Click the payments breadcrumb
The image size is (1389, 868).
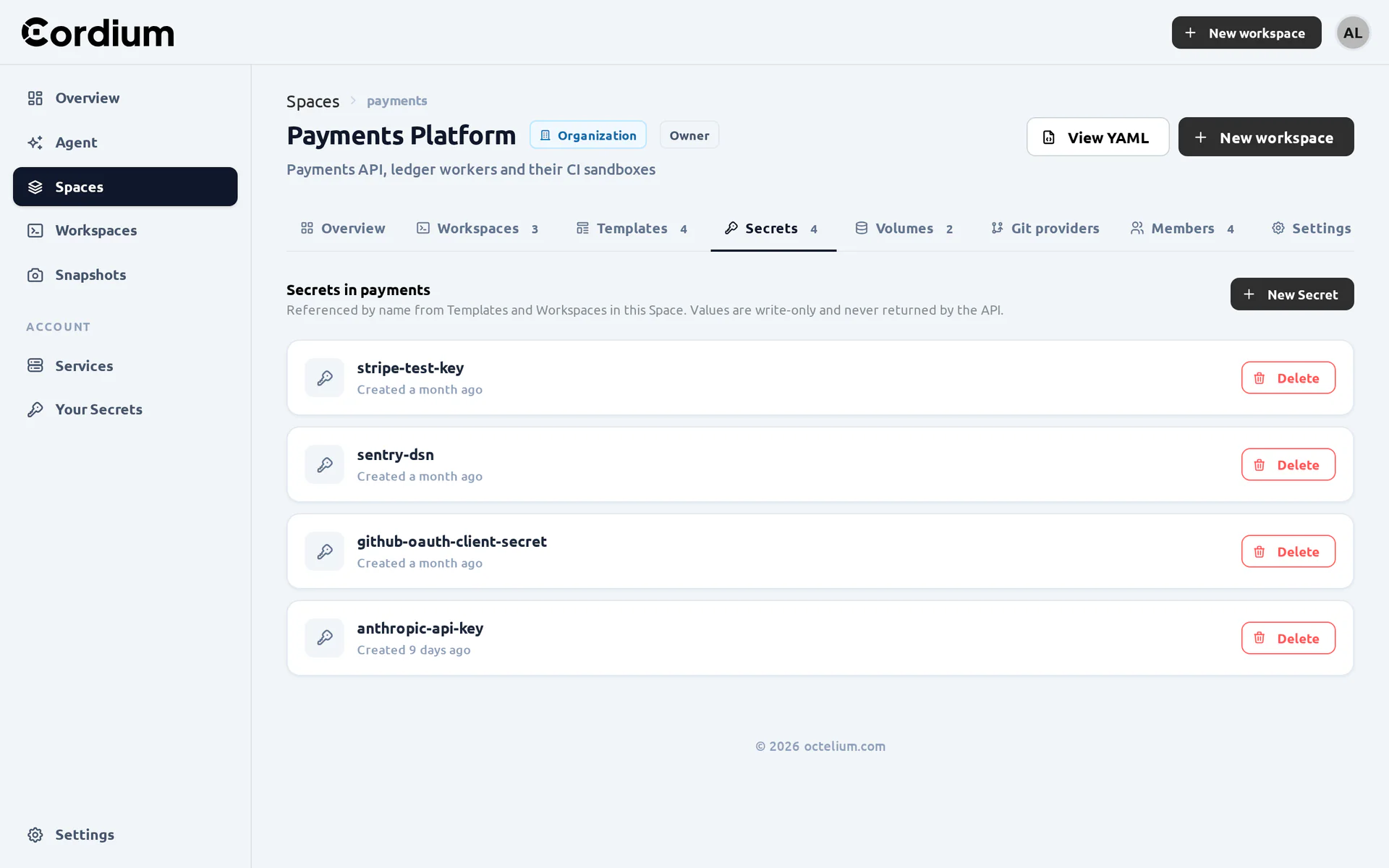click(x=396, y=101)
